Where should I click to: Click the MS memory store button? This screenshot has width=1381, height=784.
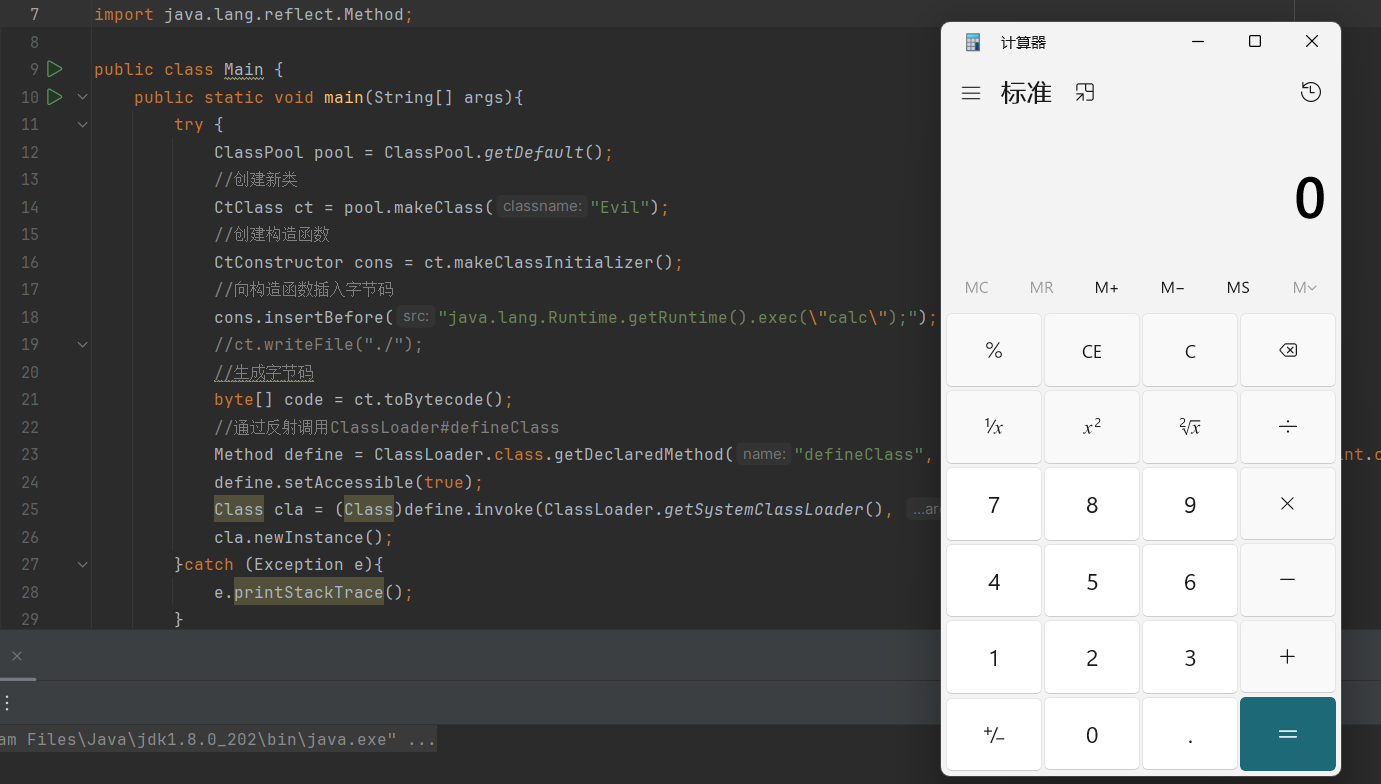[x=1238, y=287]
